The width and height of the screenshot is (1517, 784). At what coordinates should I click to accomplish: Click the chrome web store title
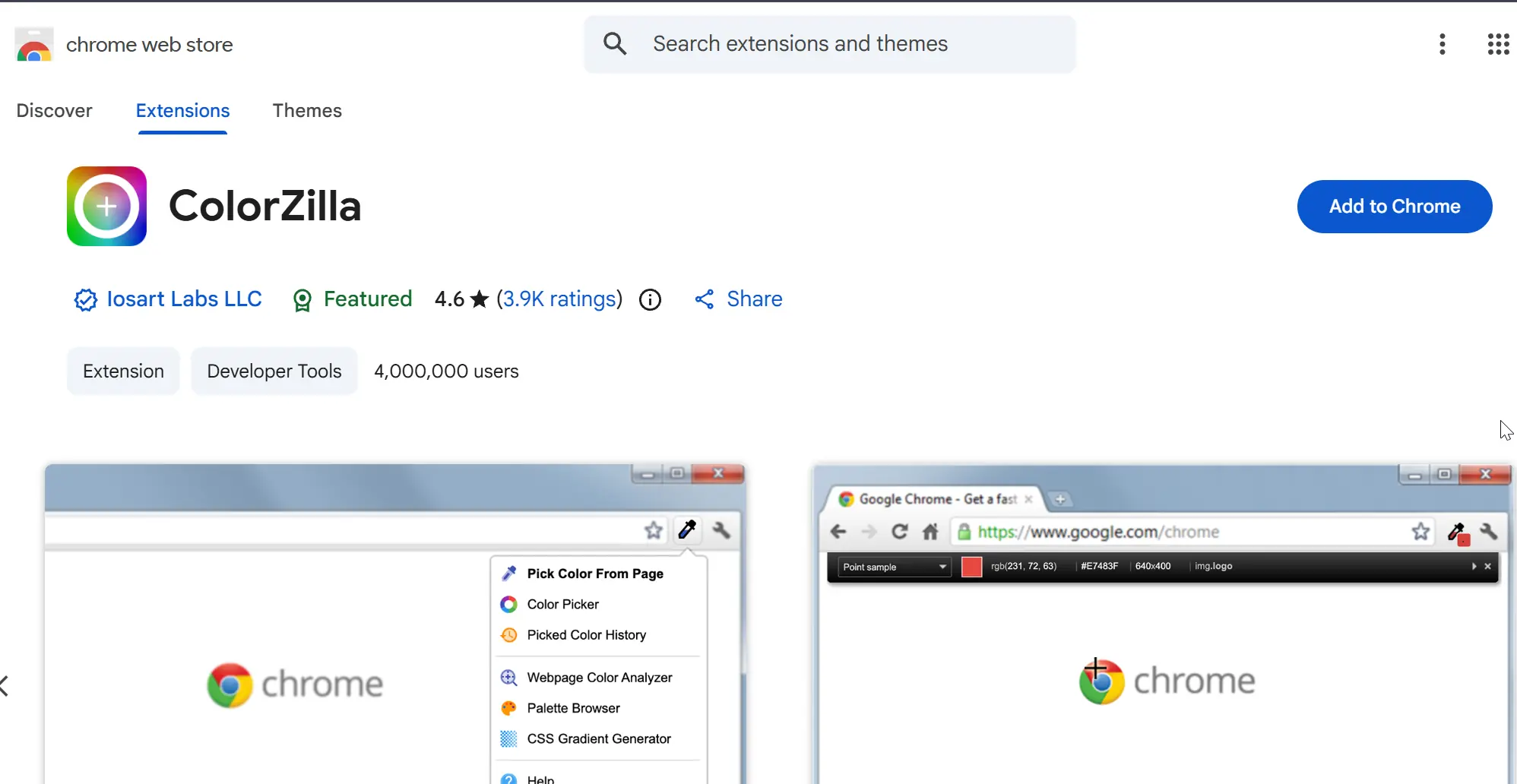pos(149,45)
